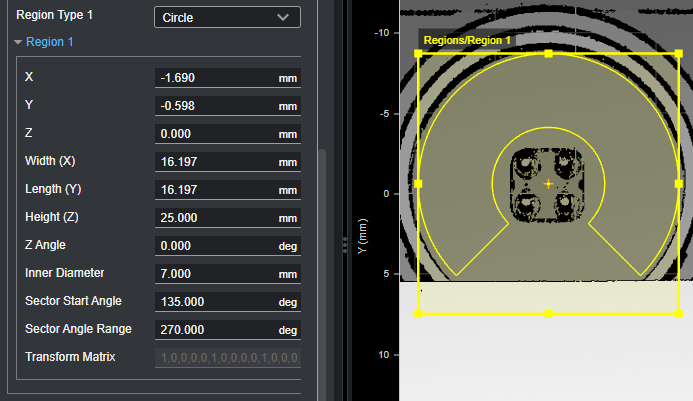Click the Regions/Region 1 label in viewer
The image size is (693, 401).
pyautogui.click(x=467, y=40)
